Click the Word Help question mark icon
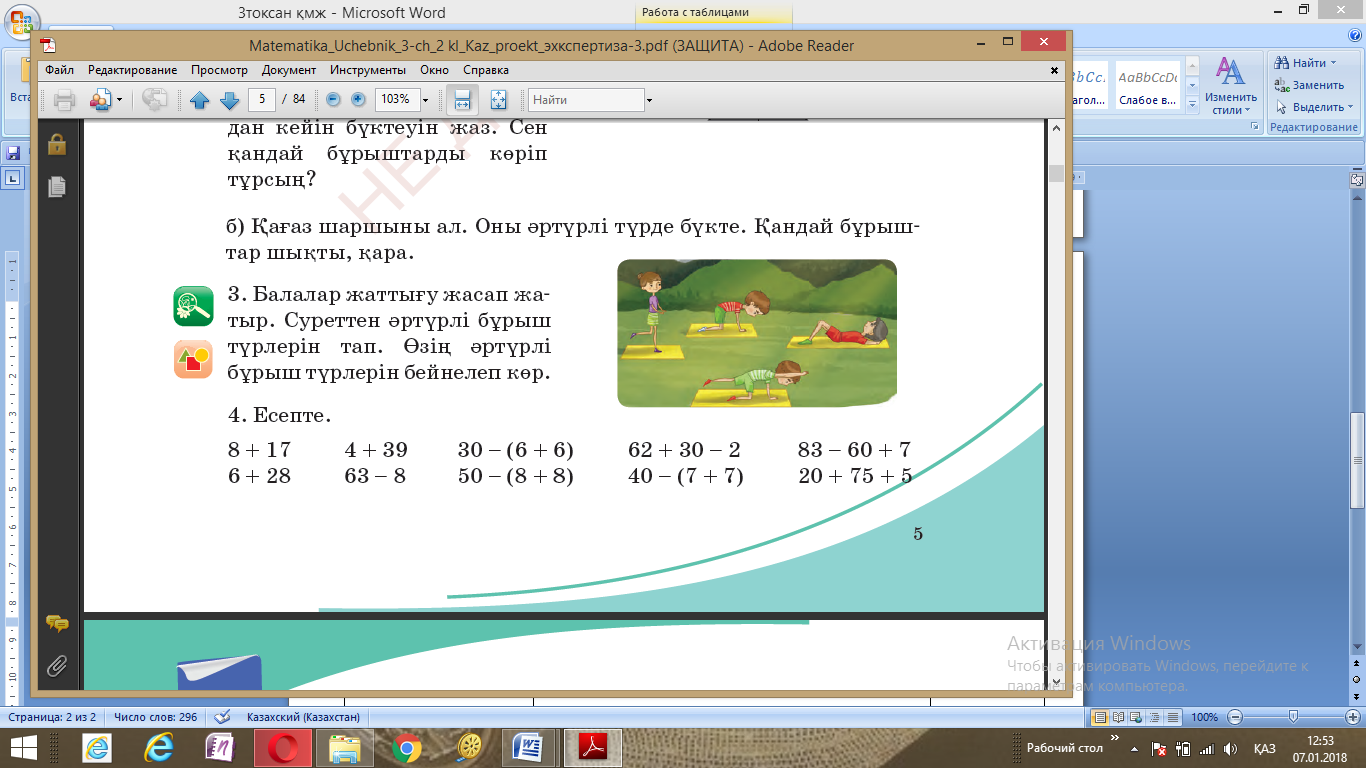This screenshot has height=768, width=1366. (1353, 35)
